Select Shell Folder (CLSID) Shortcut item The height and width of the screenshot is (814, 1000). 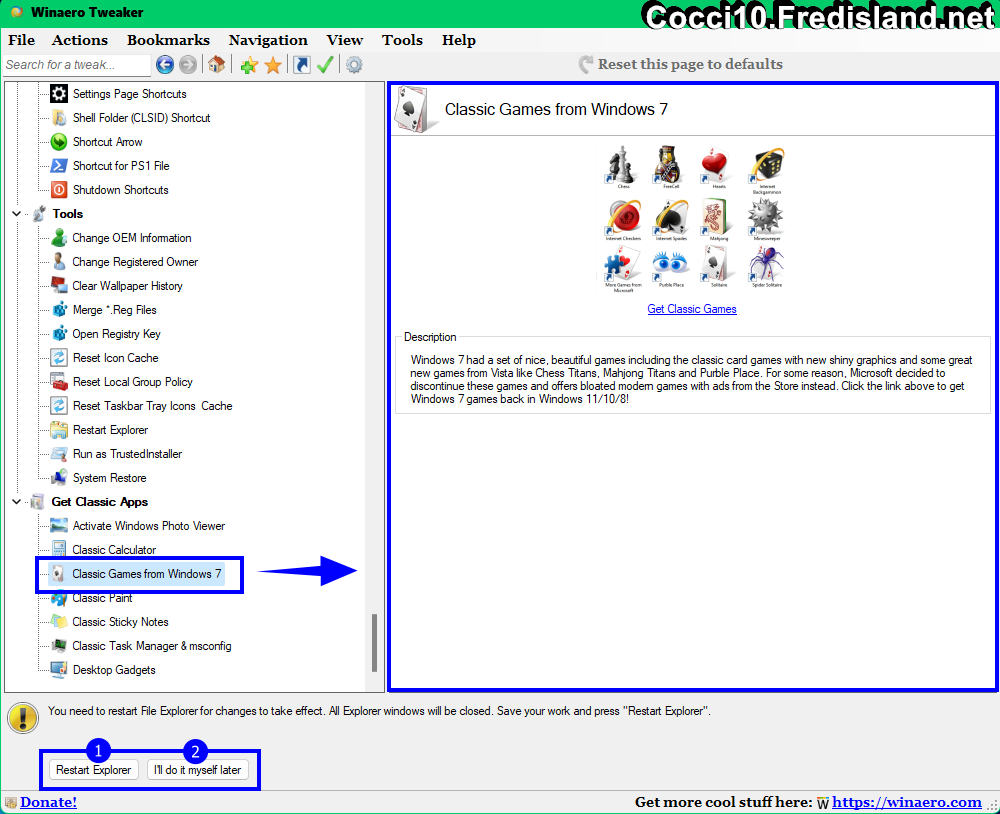click(142, 118)
